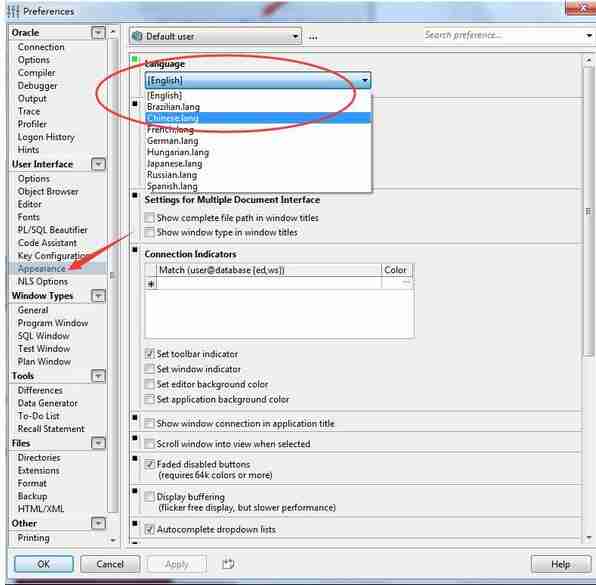Collapse the Files section
Image resolution: width=596 pixels, height=585 pixels.
98,443
